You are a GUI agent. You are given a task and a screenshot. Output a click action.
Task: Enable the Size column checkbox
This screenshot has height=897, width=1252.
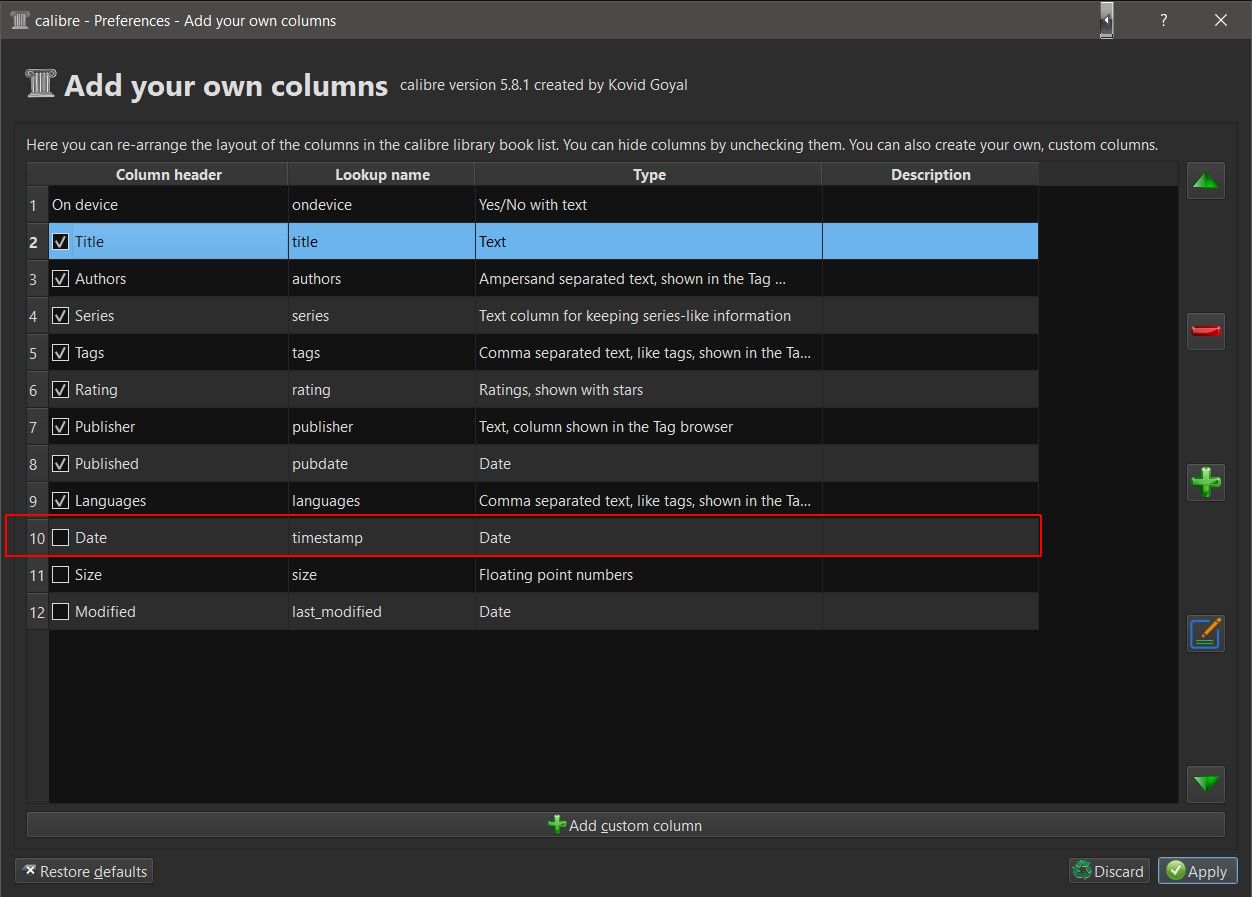(x=61, y=575)
